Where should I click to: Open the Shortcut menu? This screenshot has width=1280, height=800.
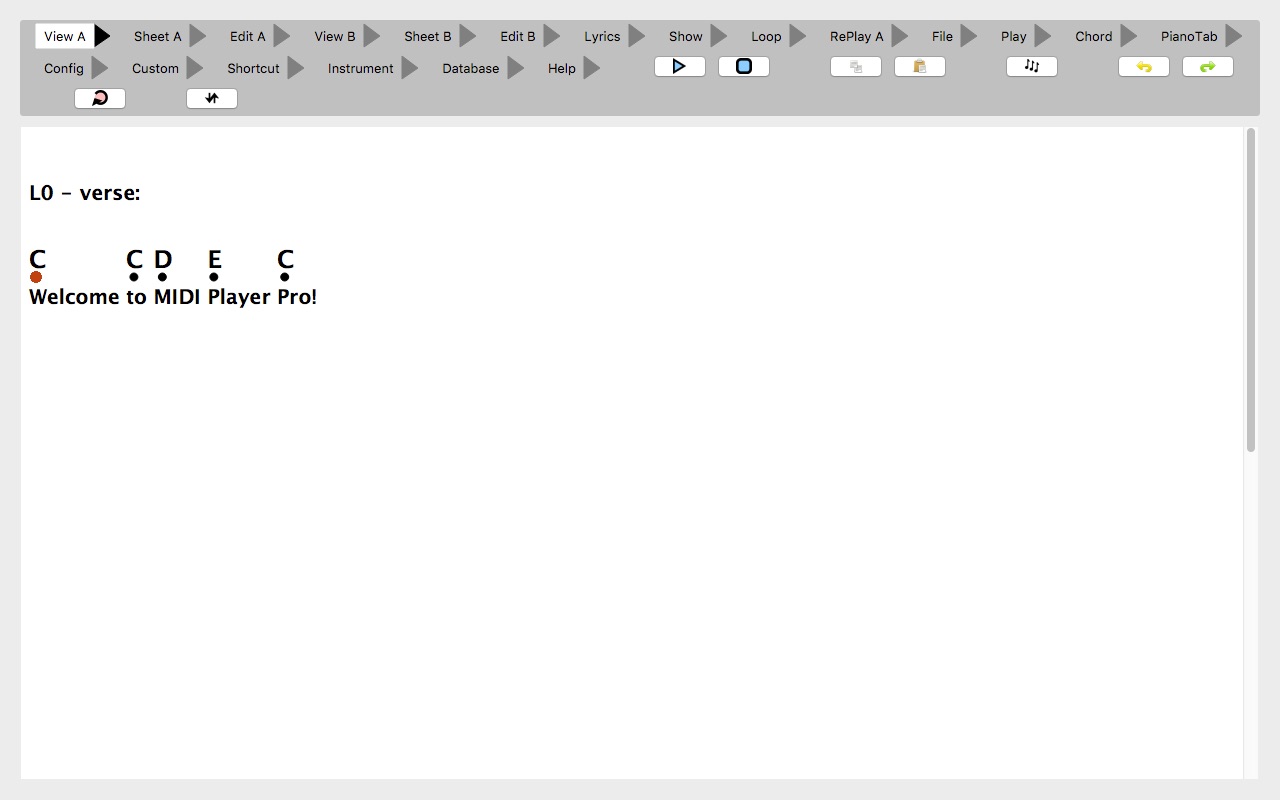[x=253, y=68]
